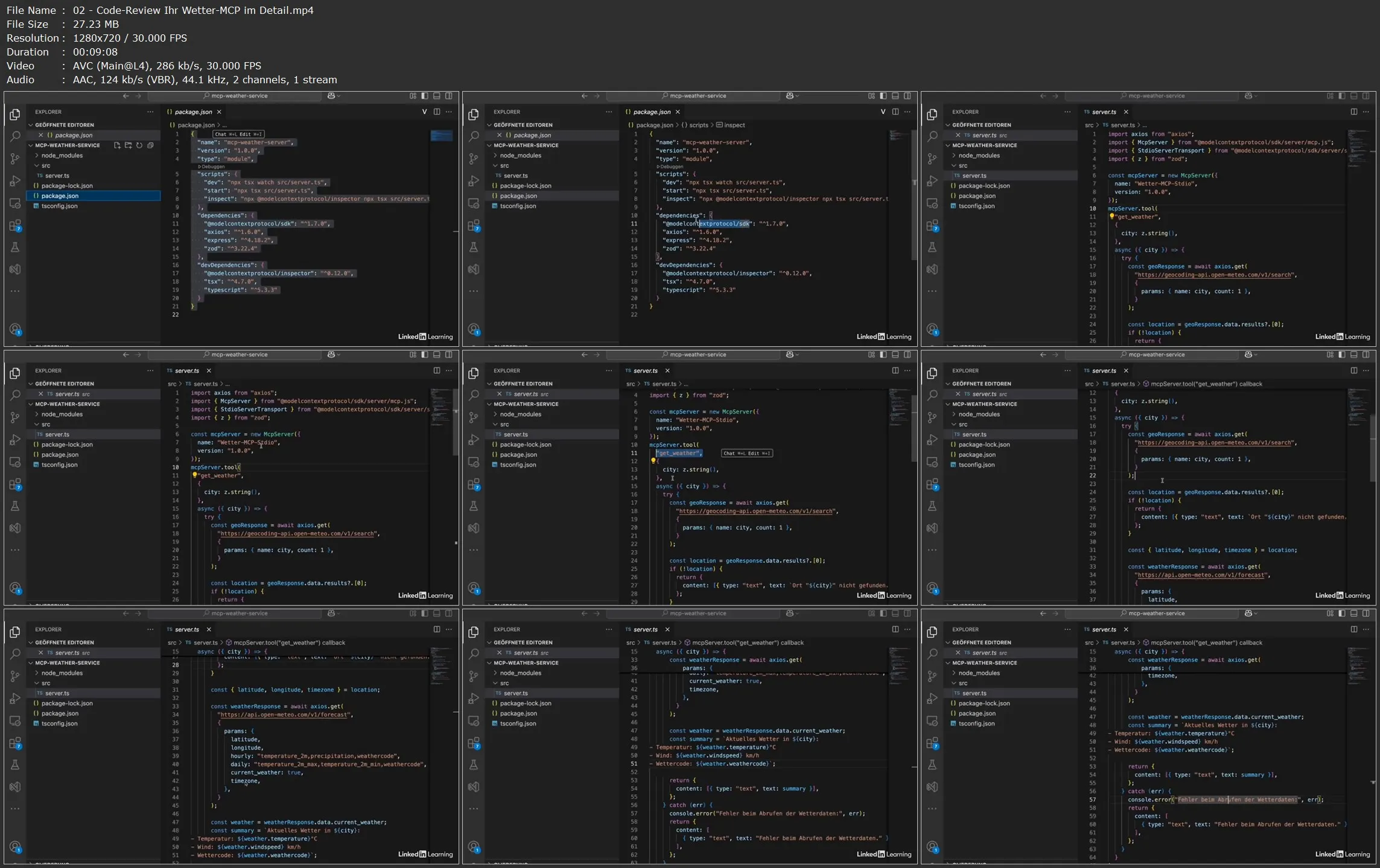Open Copilot dropdown arrow in top-middle frame
The height and width of the screenshot is (868, 1380).
click(798, 96)
